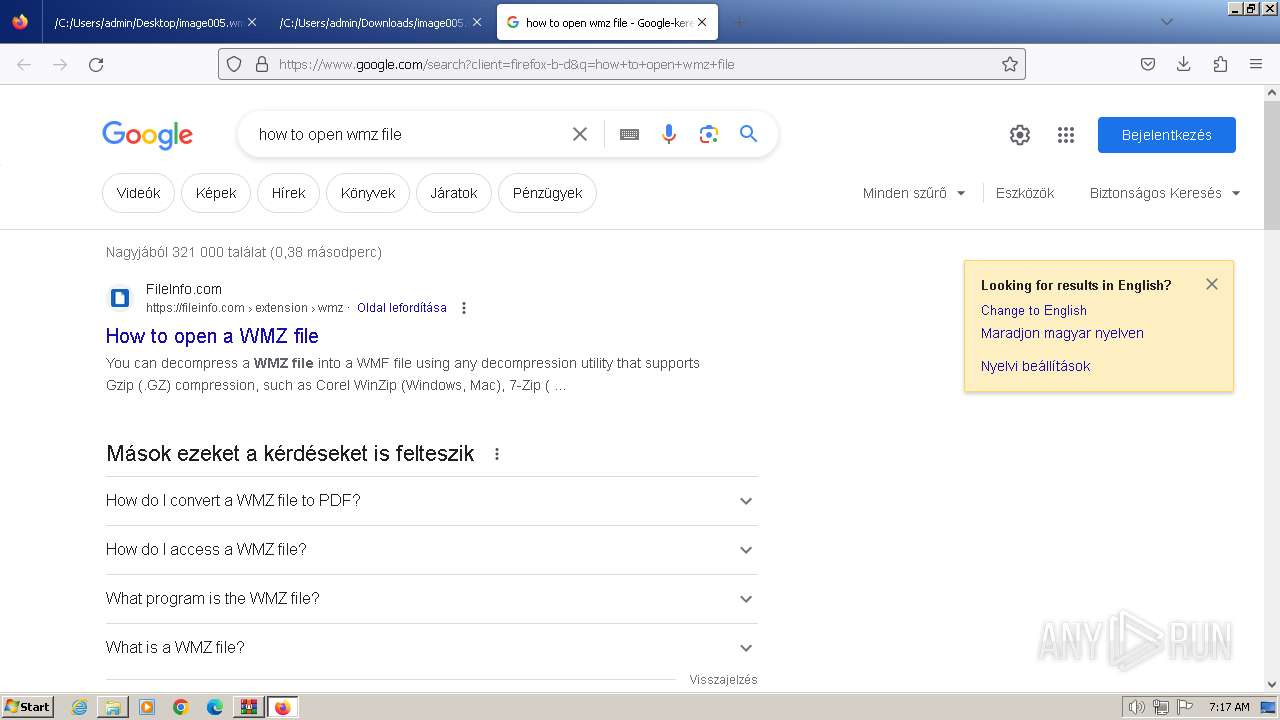The image size is (1280, 720).
Task: Click the Visszajelzés feedback link
Action: (723, 680)
